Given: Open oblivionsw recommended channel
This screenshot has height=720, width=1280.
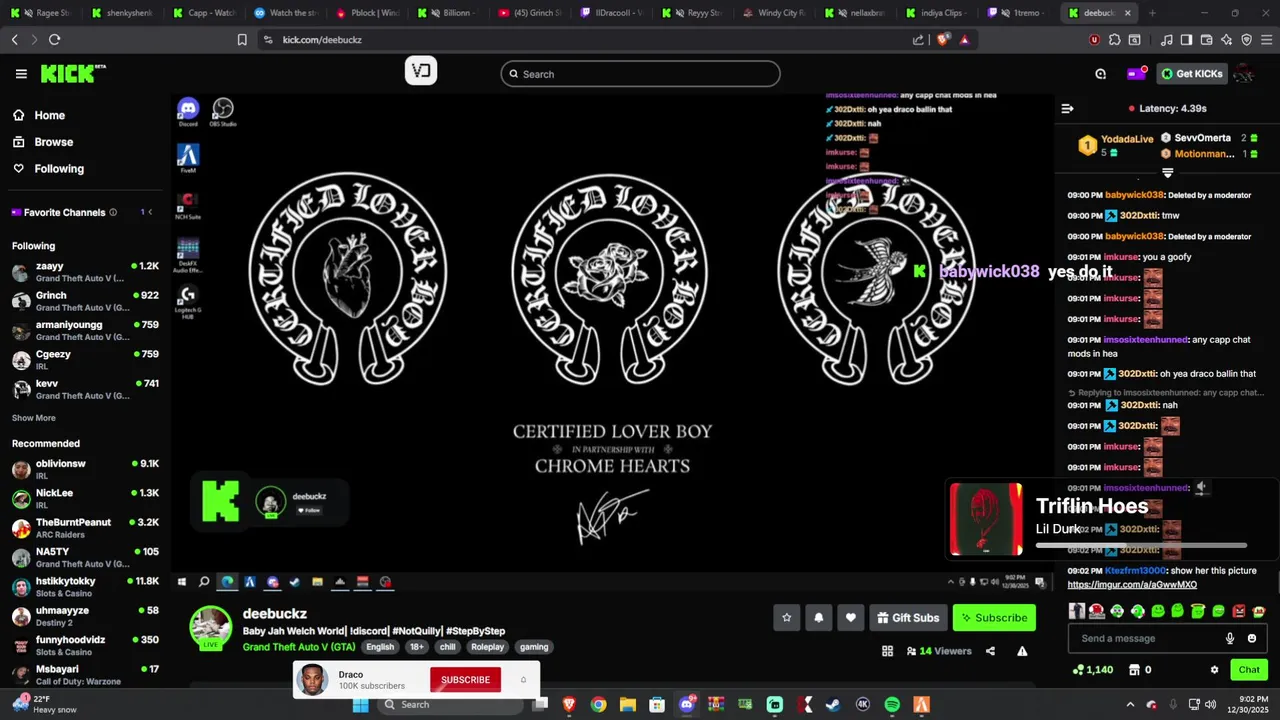Looking at the screenshot, I should [85, 469].
